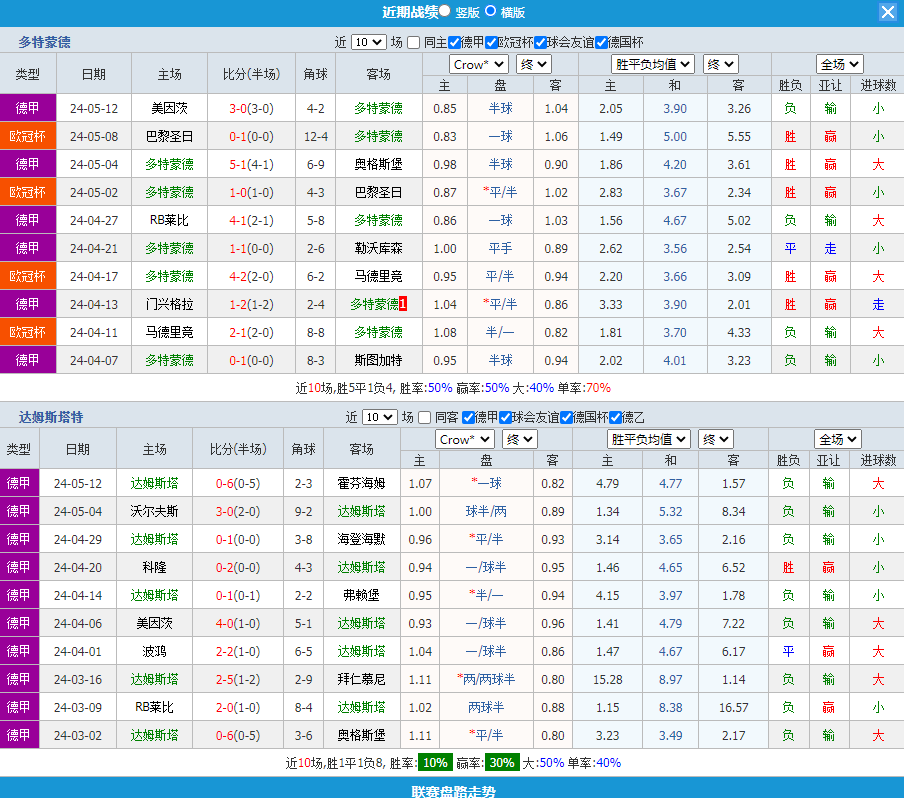
Task: Click RB莱比 home team on 24-04-27 row
Action: 170,220
